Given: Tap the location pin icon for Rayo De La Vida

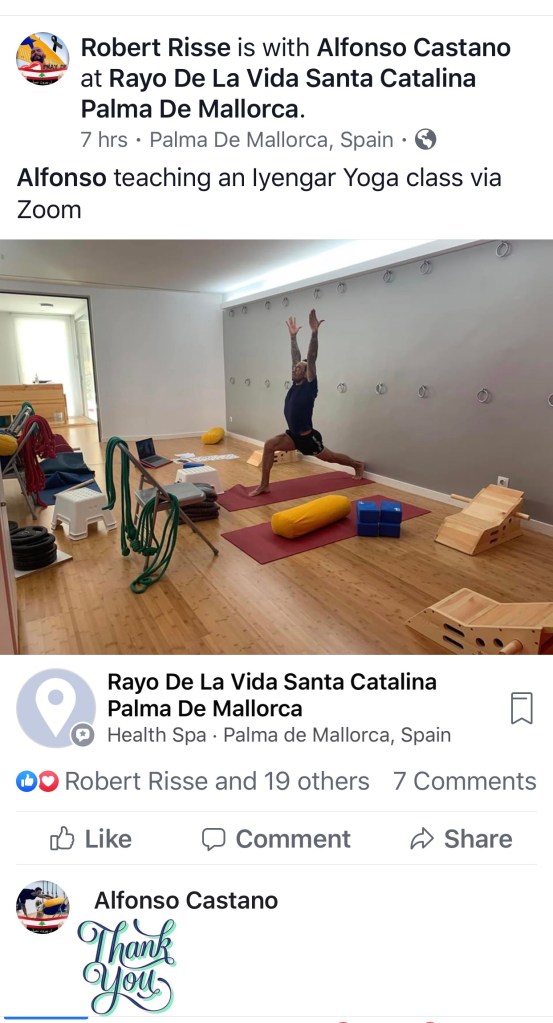Looking at the screenshot, I should click(x=56, y=708).
